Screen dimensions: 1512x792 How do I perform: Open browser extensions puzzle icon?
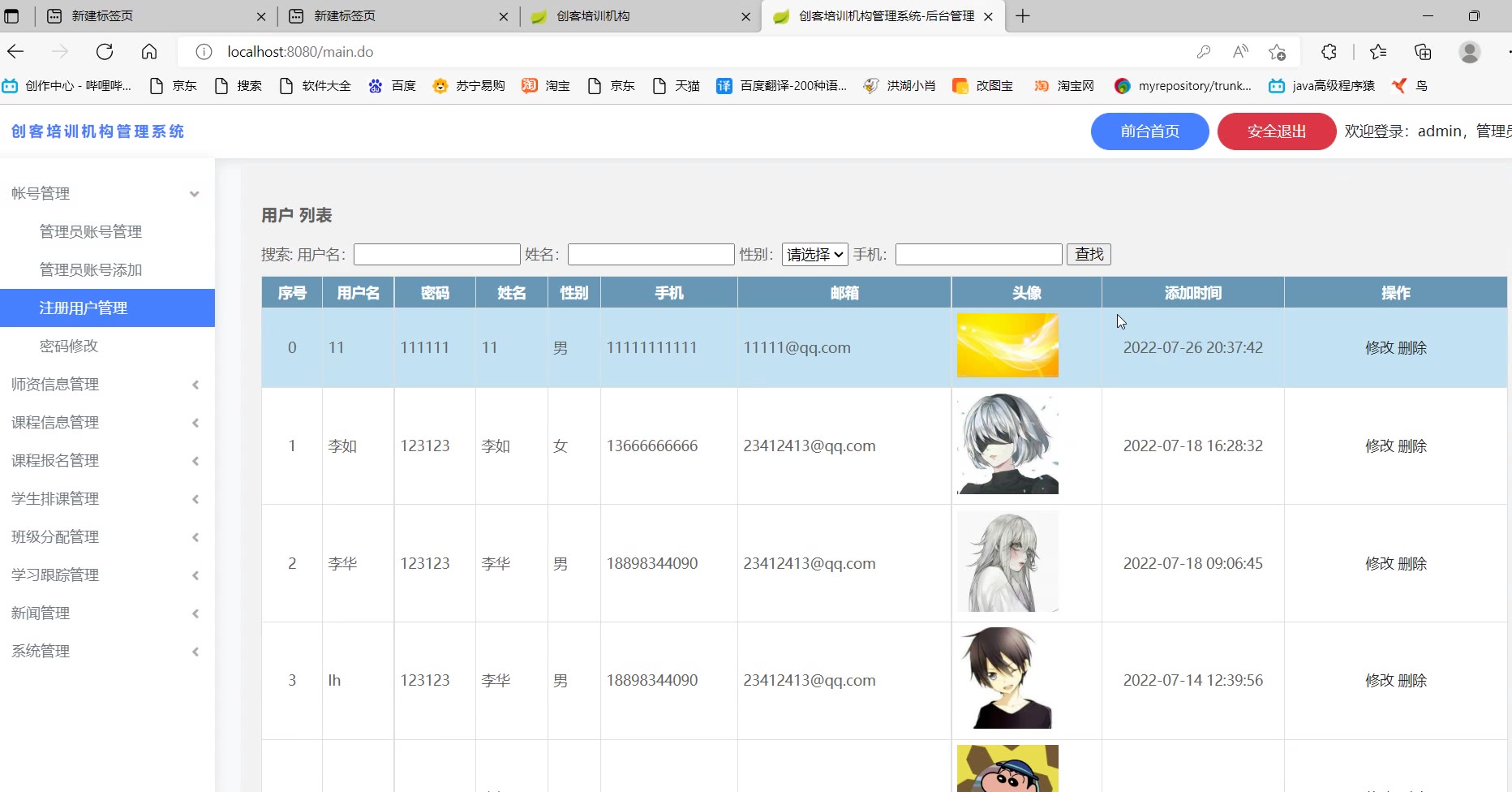coord(1329,52)
